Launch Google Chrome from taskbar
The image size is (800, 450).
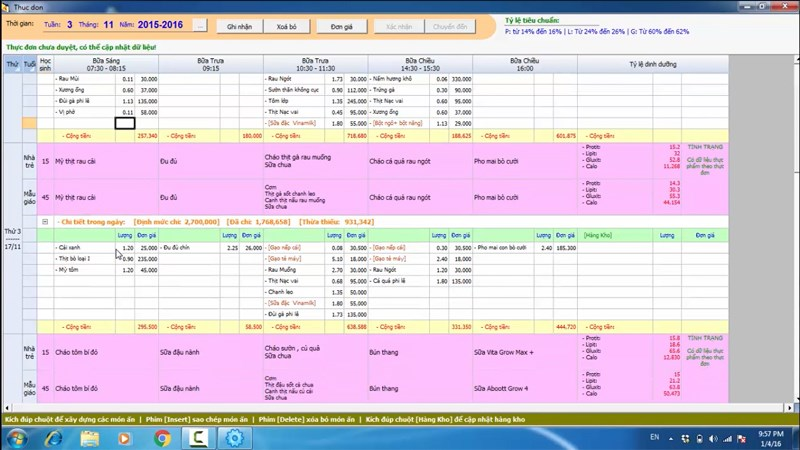tap(162, 438)
